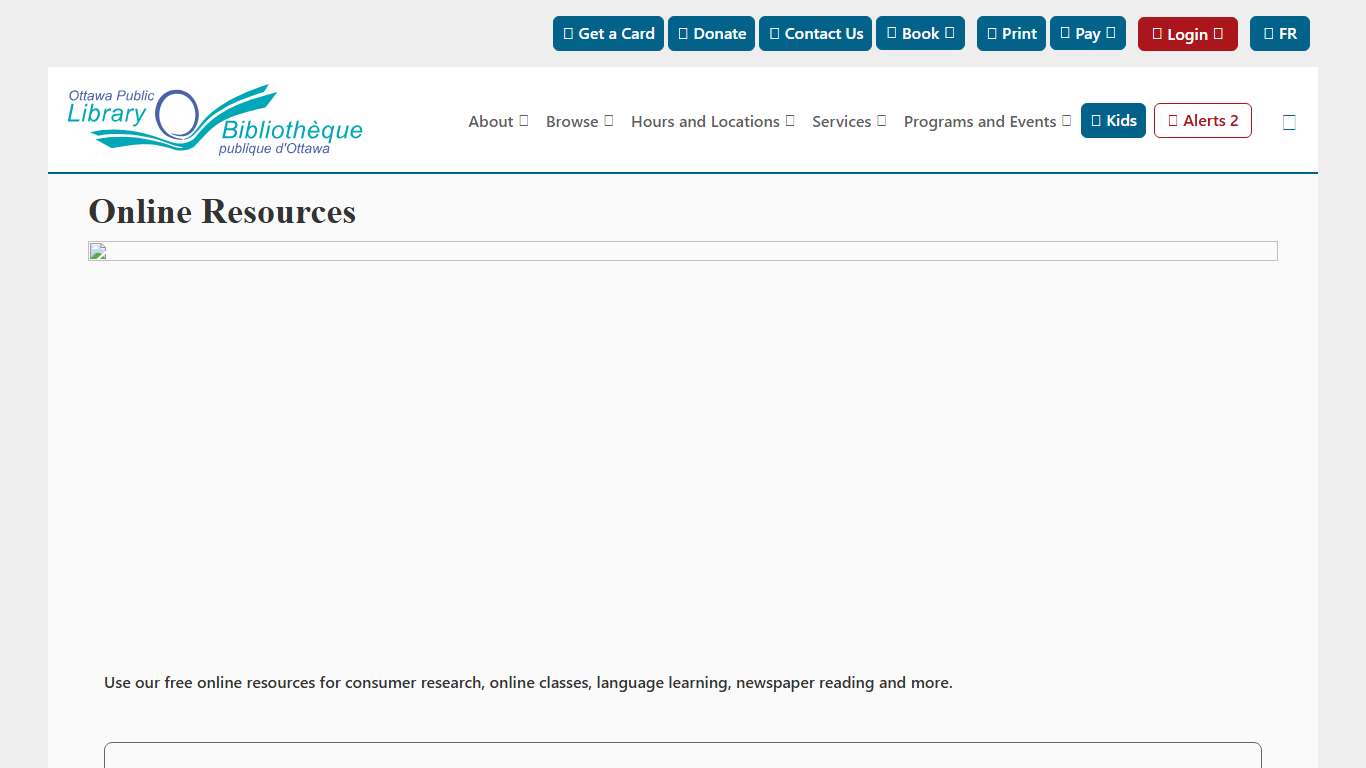Click the Ottawa Public Library logo
The image size is (1366, 768).
(214, 118)
